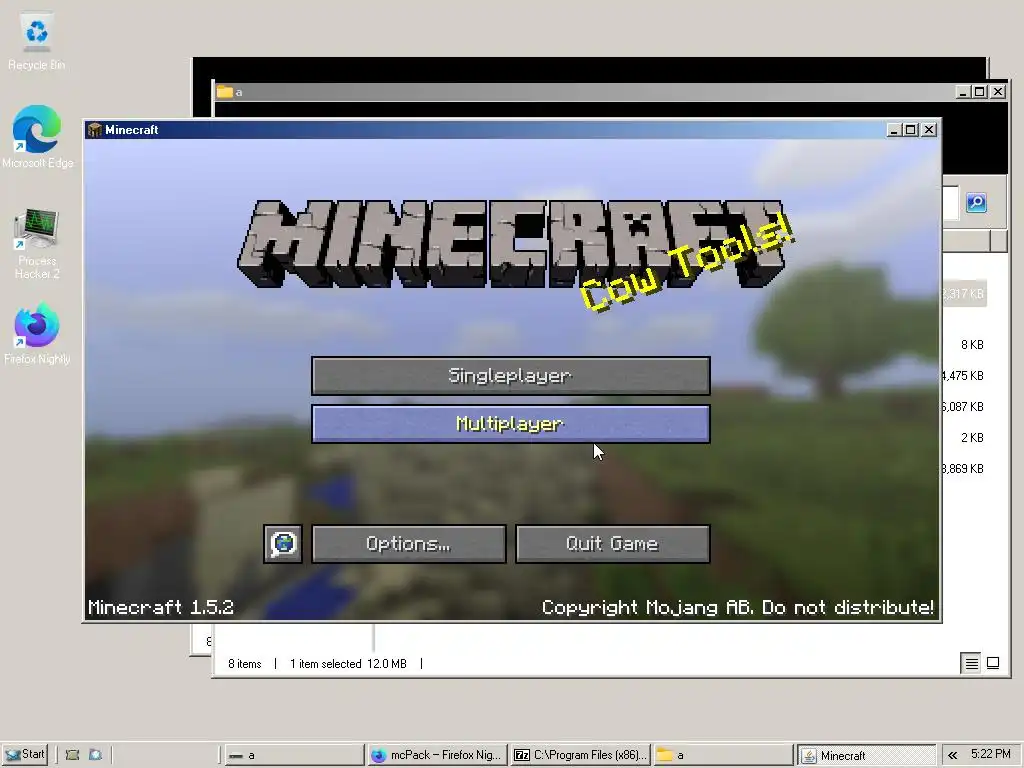
Task: Click the Singleplayer button
Action: point(511,376)
